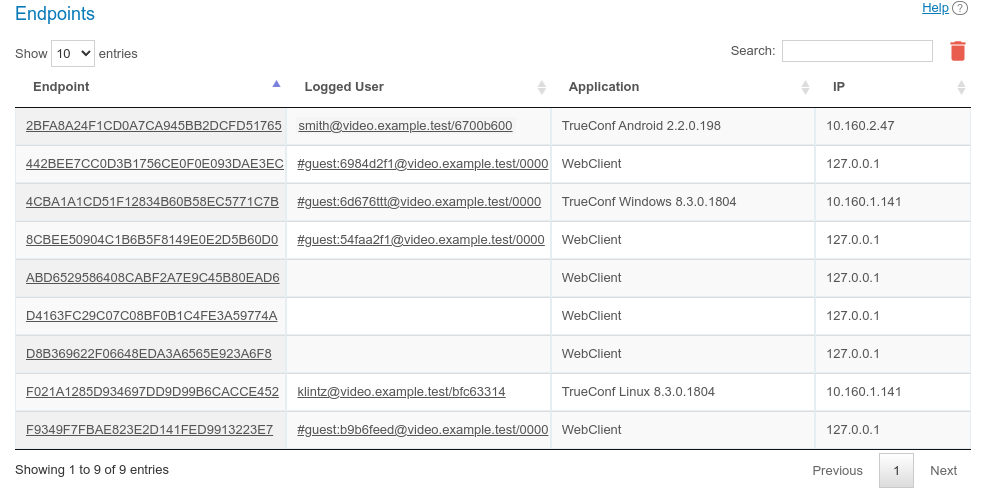Open user smith@video.example.test/6700b600

tap(405, 126)
